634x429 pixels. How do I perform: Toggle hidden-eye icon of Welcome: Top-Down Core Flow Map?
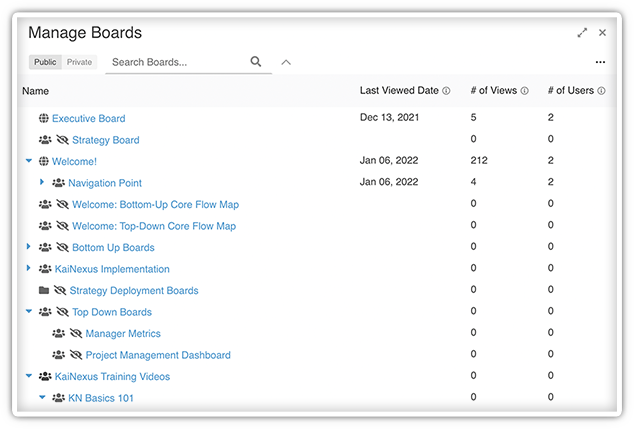(x=62, y=226)
